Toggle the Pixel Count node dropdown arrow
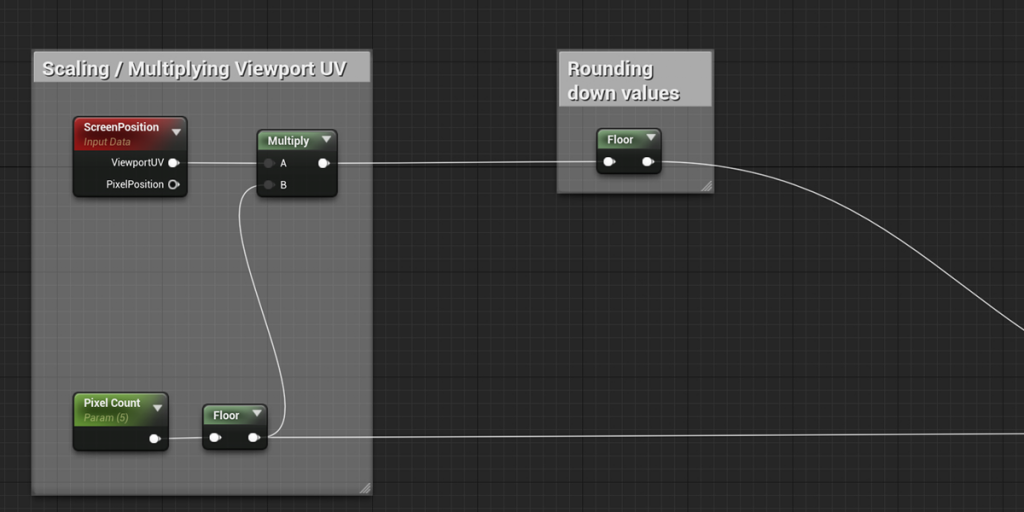Viewport: 1024px width, 512px height. coord(157,407)
